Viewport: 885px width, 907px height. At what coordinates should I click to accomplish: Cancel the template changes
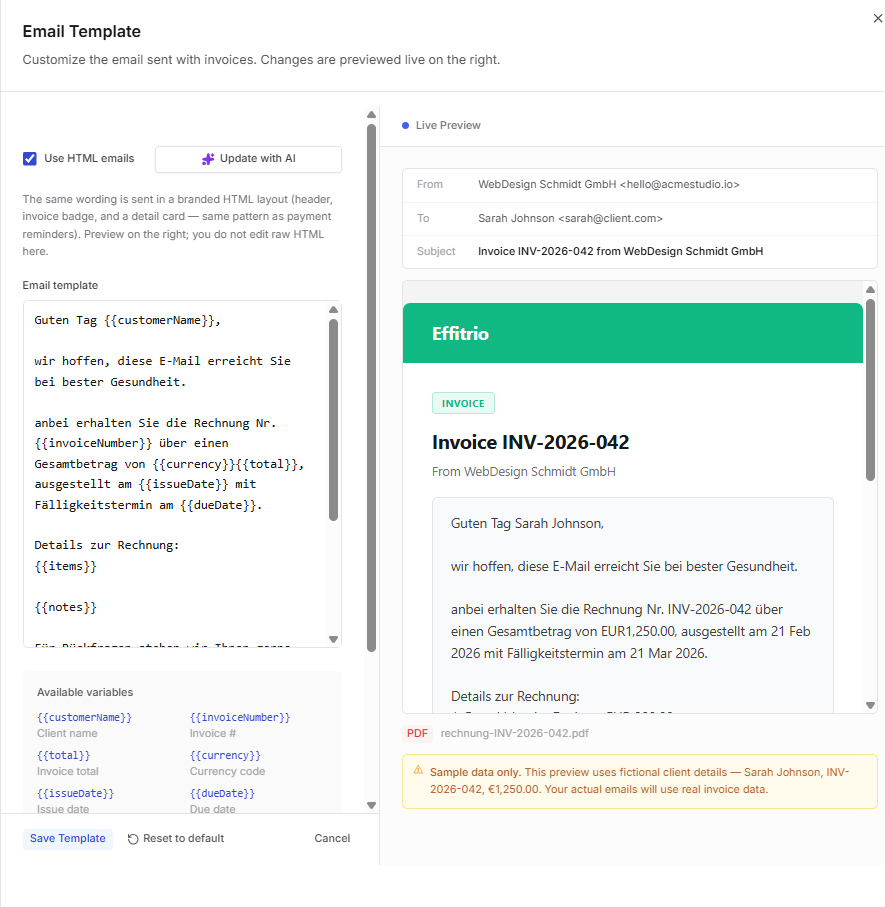pos(332,839)
